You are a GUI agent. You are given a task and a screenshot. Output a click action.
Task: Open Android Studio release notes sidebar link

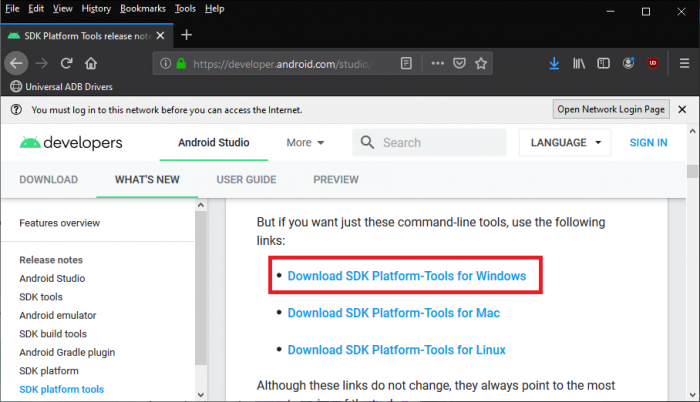52,278
